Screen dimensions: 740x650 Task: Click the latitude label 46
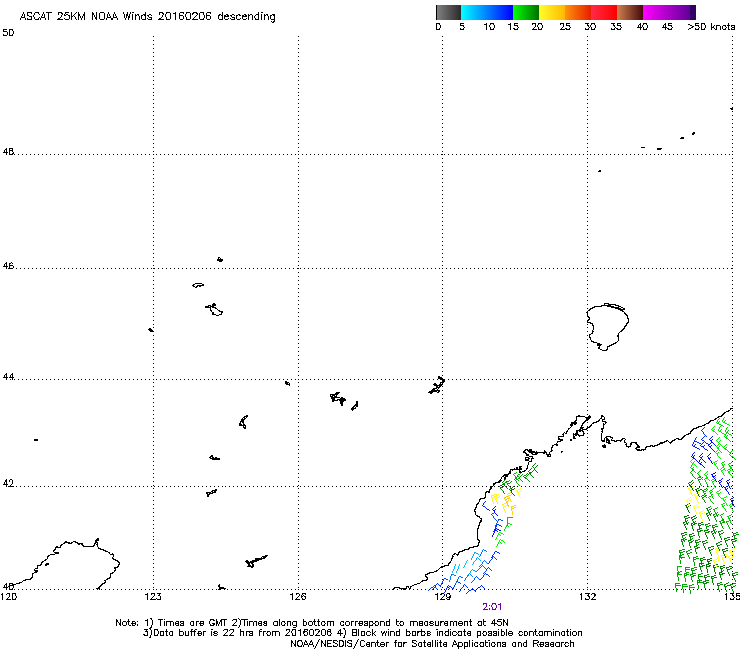[8, 266]
